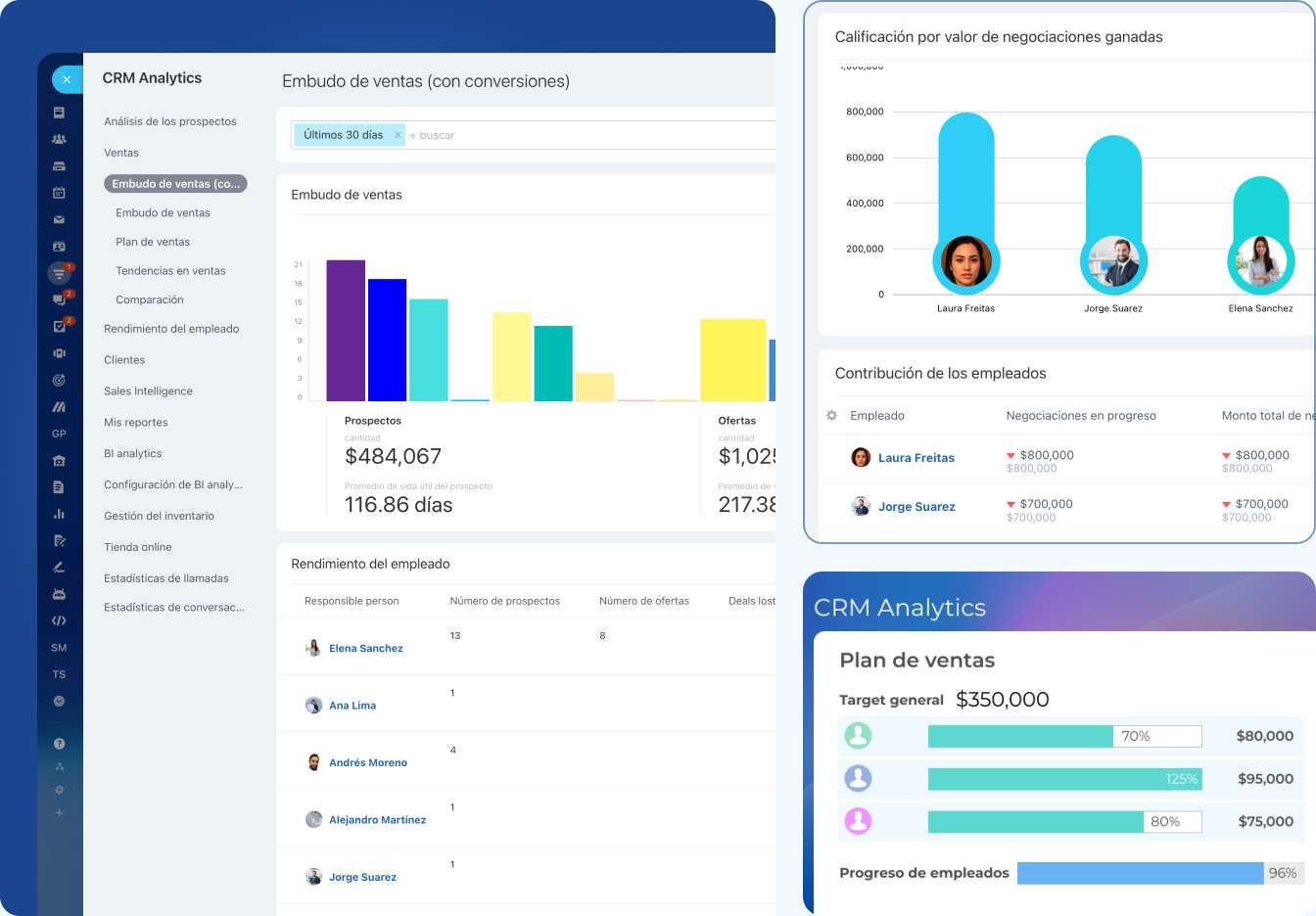The image size is (1316, 916).
Task: Open Ana Lima's profile link
Action: 352,706
